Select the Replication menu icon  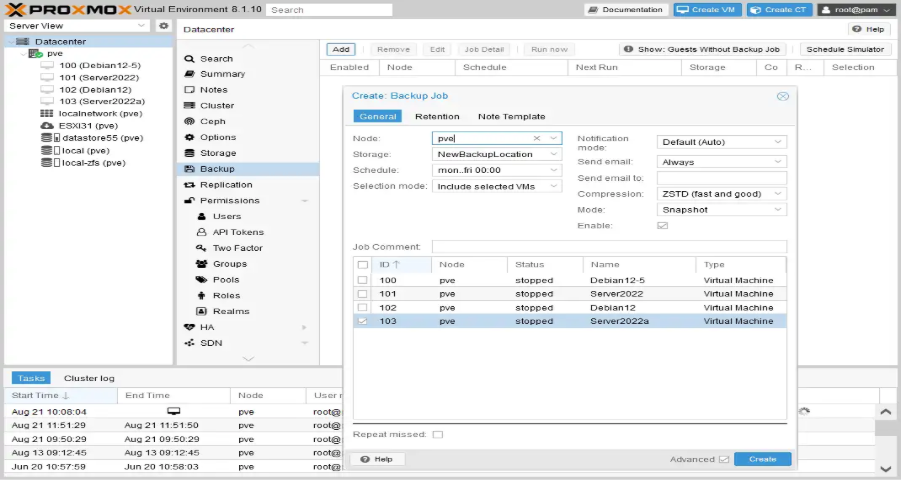pyautogui.click(x=190, y=185)
